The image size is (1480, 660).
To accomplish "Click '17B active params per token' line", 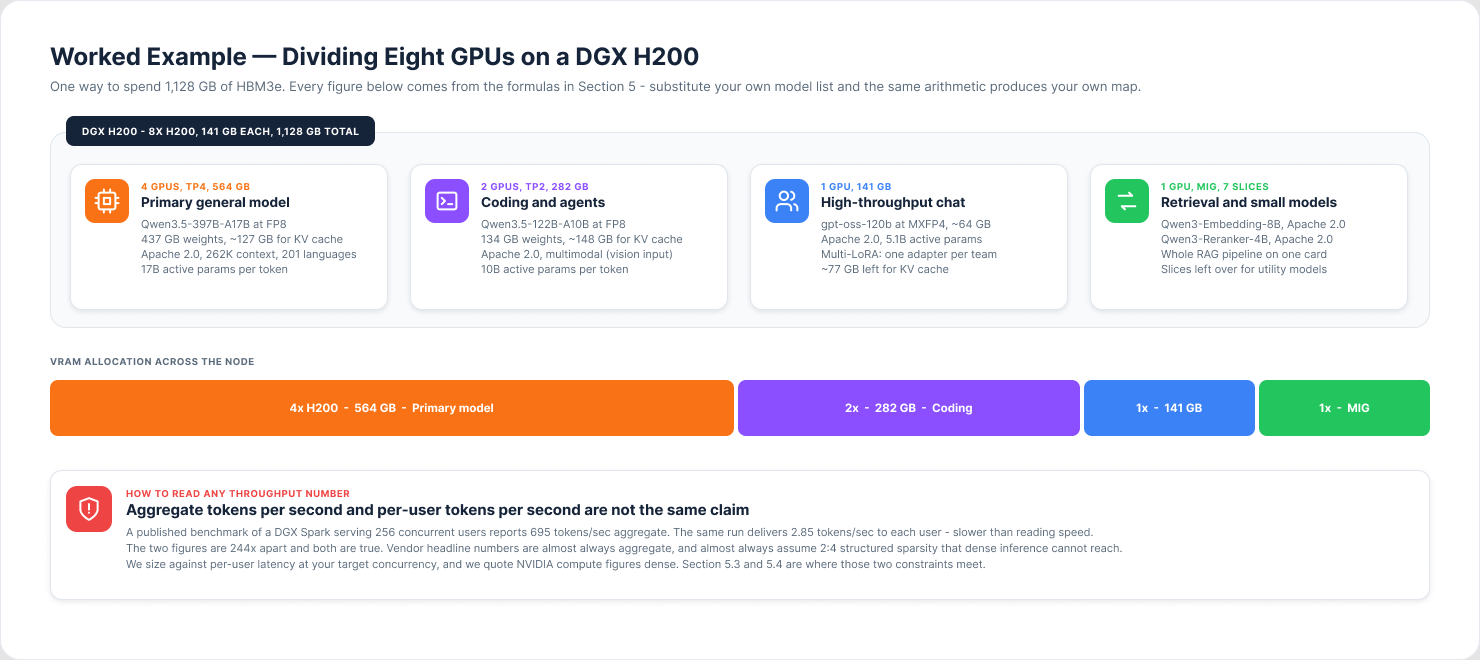I will [214, 269].
